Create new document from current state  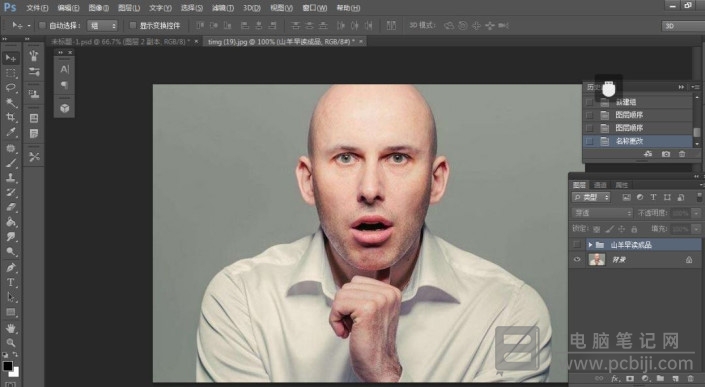pyautogui.click(x=648, y=154)
